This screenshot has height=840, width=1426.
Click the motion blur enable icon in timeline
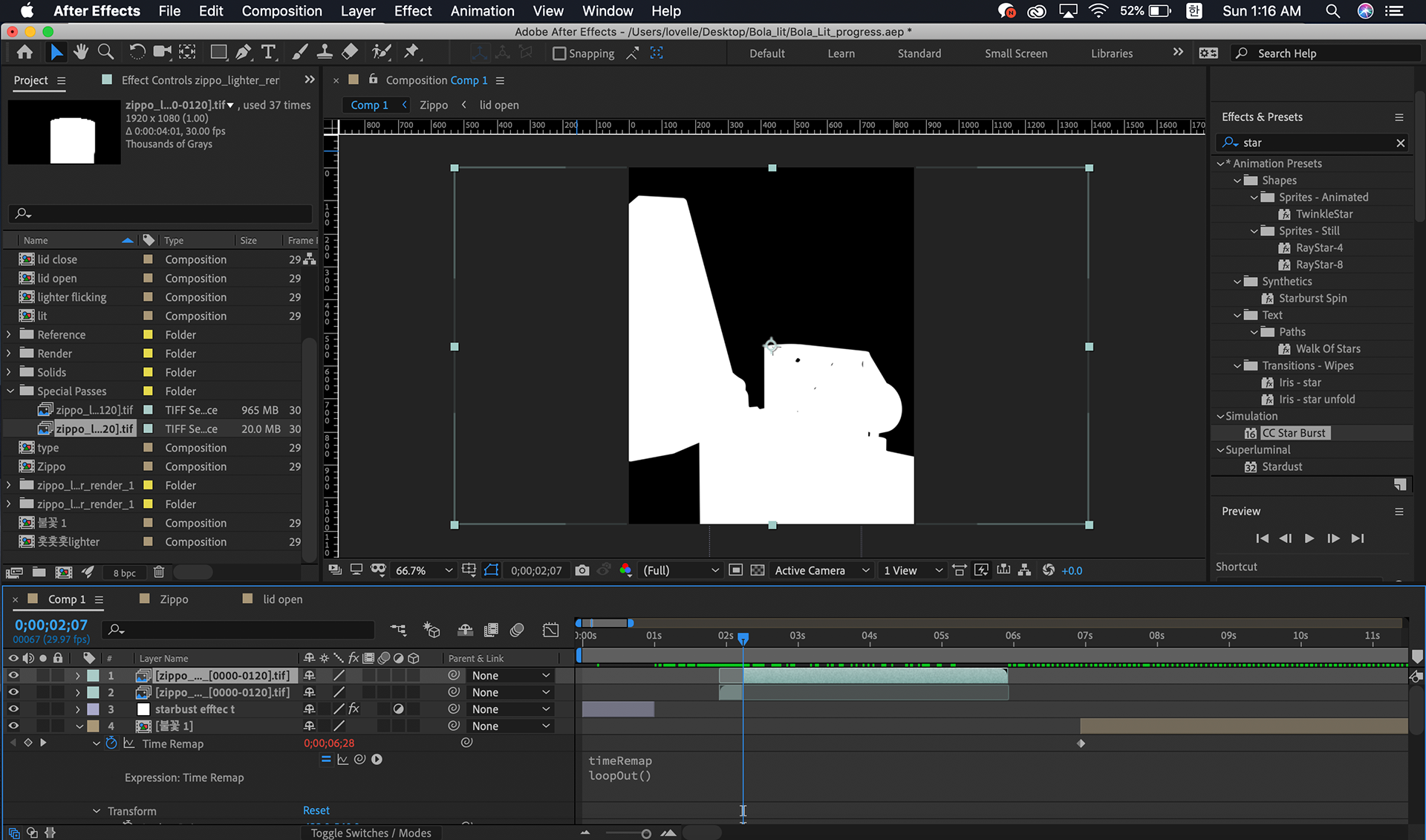(518, 630)
